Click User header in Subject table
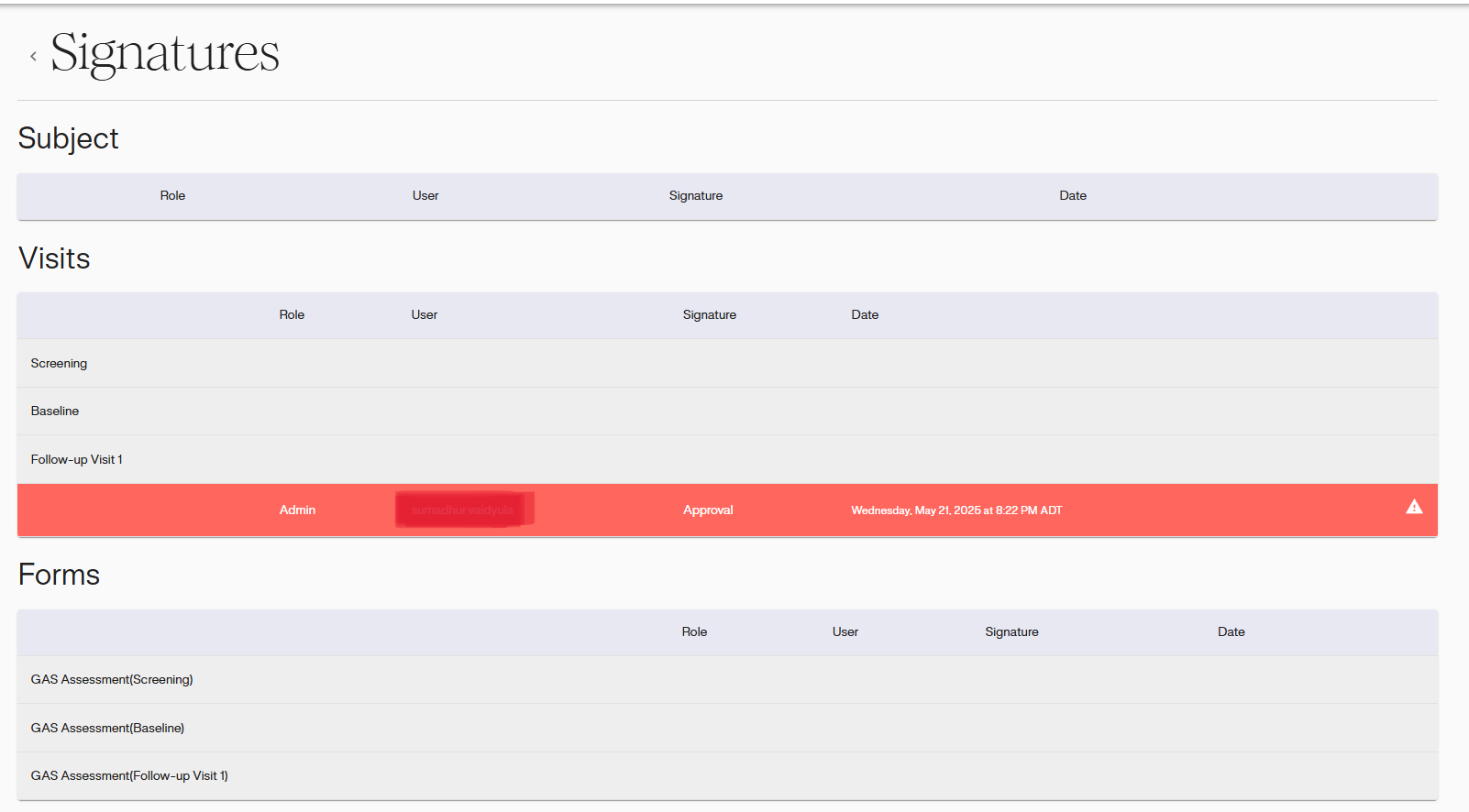Viewport: 1469px width, 812px height. (x=425, y=196)
